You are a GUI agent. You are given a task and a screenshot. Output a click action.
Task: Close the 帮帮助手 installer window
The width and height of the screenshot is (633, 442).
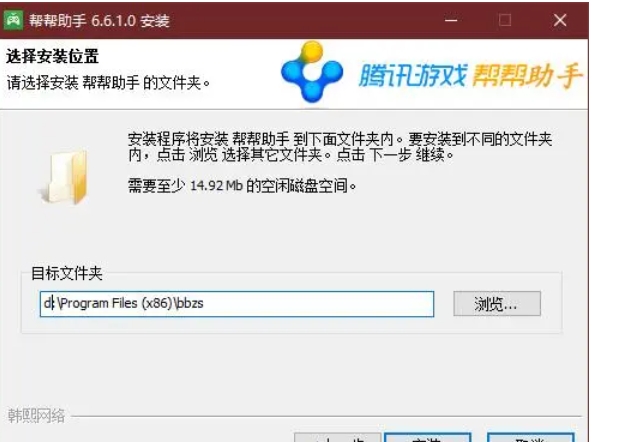[560, 20]
